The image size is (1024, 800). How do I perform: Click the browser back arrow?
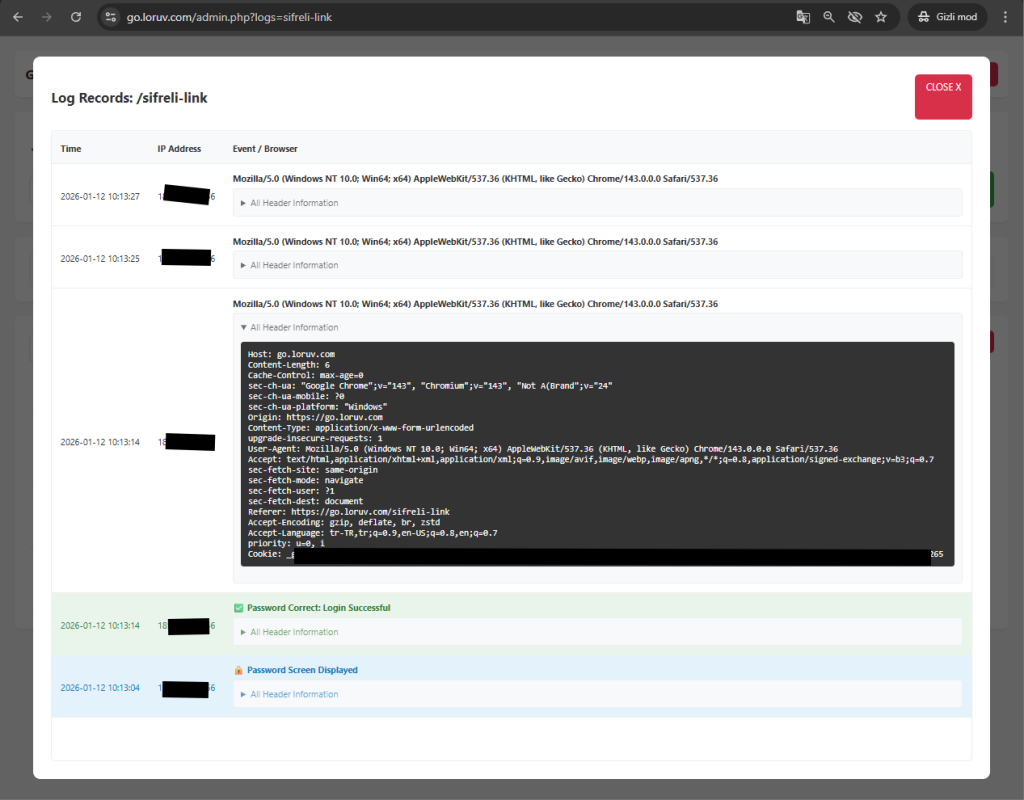[17, 17]
